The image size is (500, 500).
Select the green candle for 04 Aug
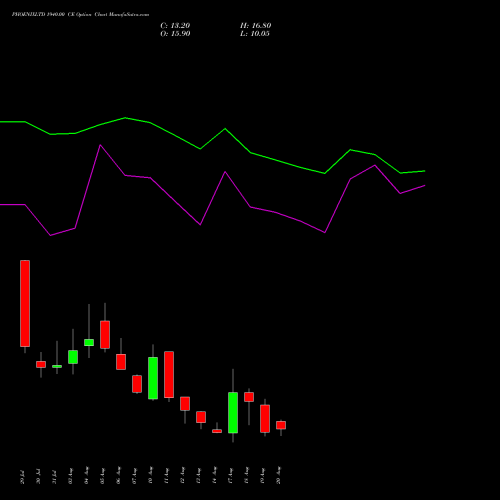point(89,342)
